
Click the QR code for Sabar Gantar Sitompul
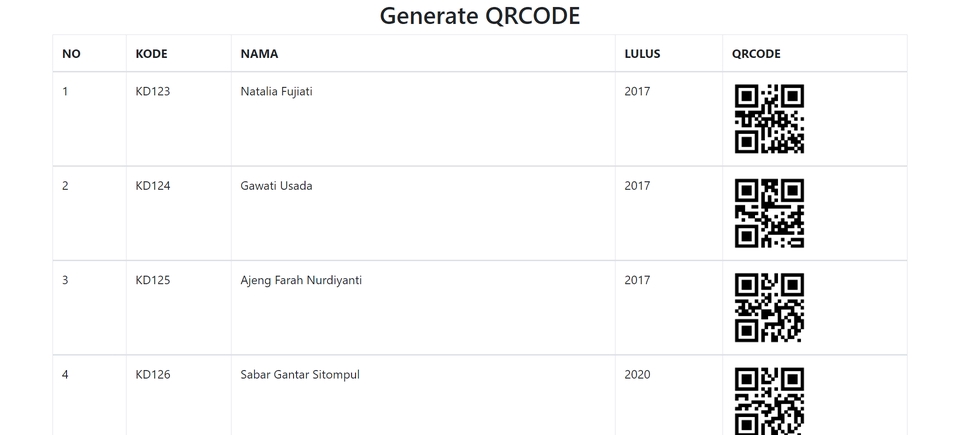[x=769, y=400]
